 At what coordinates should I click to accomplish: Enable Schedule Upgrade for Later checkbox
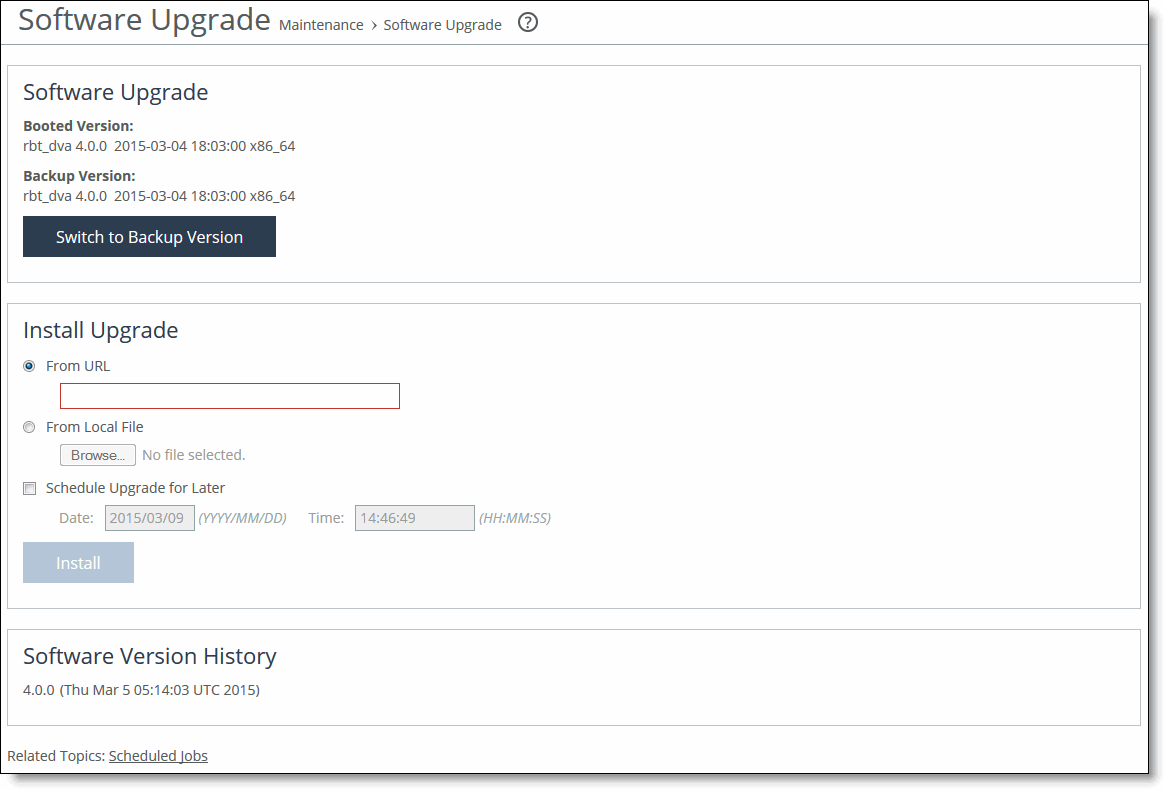point(30,488)
